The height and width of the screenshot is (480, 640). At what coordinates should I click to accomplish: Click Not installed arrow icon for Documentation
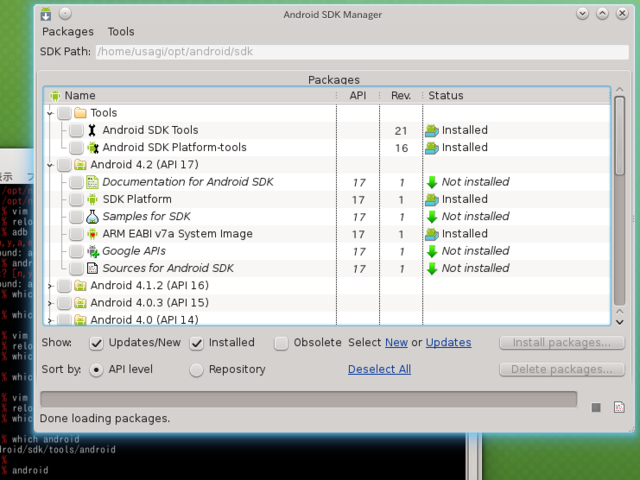432,182
